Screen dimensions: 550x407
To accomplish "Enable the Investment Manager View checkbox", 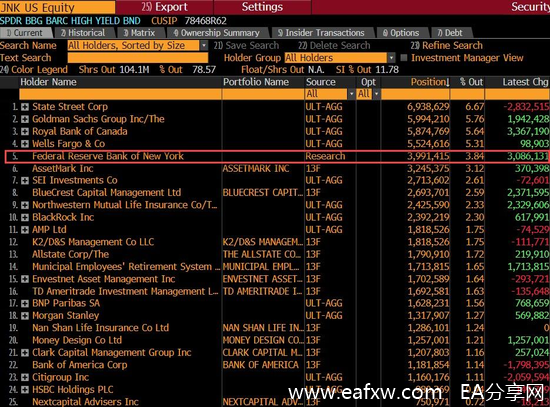I will click(404, 58).
